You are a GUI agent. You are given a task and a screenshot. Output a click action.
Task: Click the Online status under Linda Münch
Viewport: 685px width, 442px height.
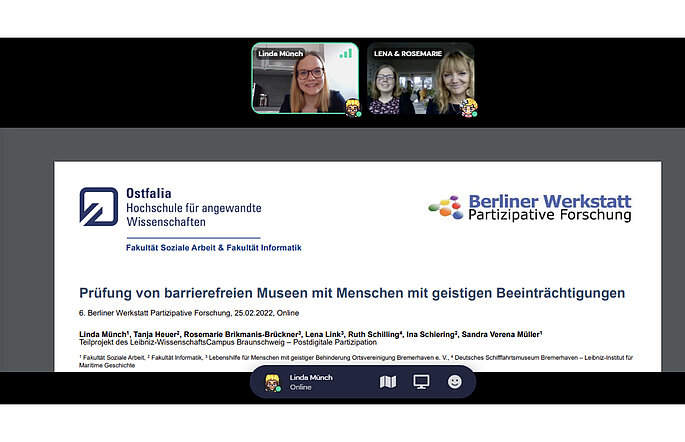click(x=302, y=388)
